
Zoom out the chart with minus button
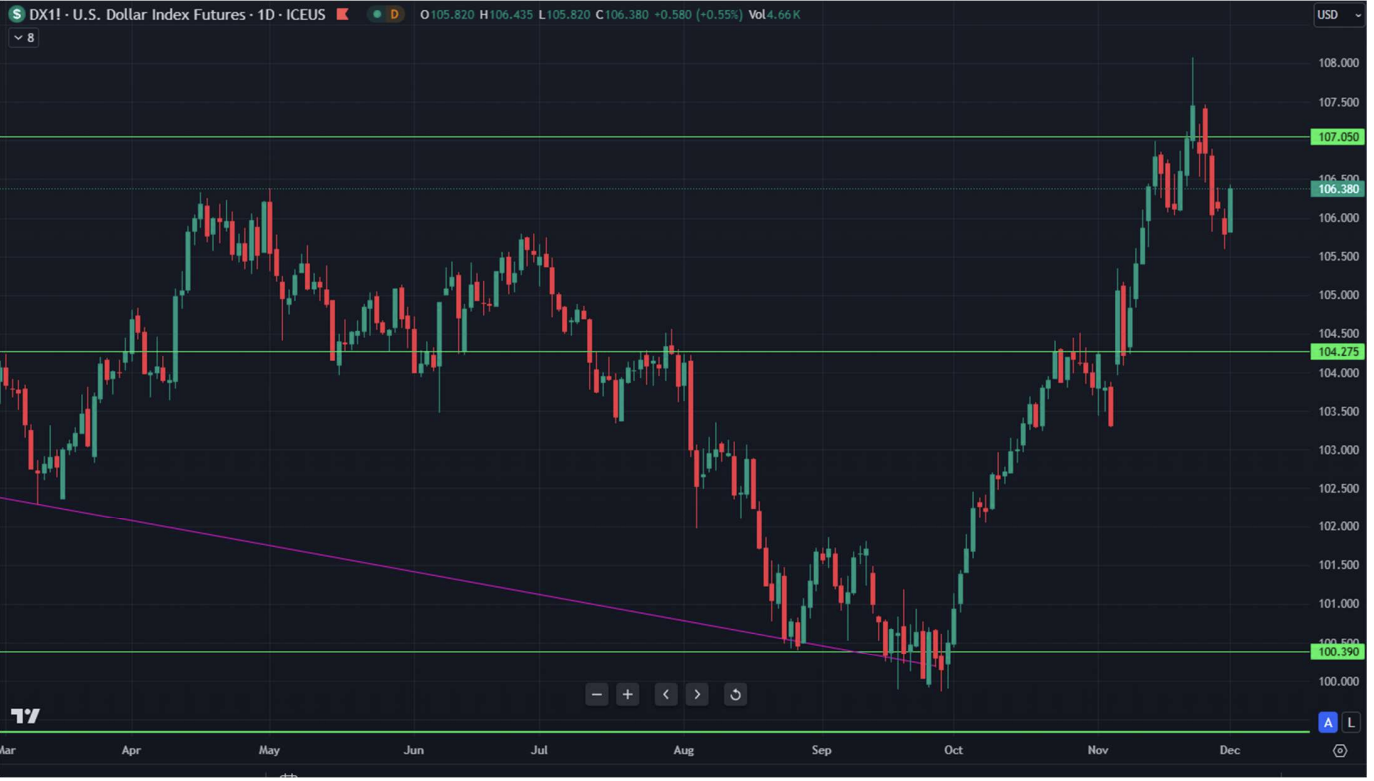597,695
